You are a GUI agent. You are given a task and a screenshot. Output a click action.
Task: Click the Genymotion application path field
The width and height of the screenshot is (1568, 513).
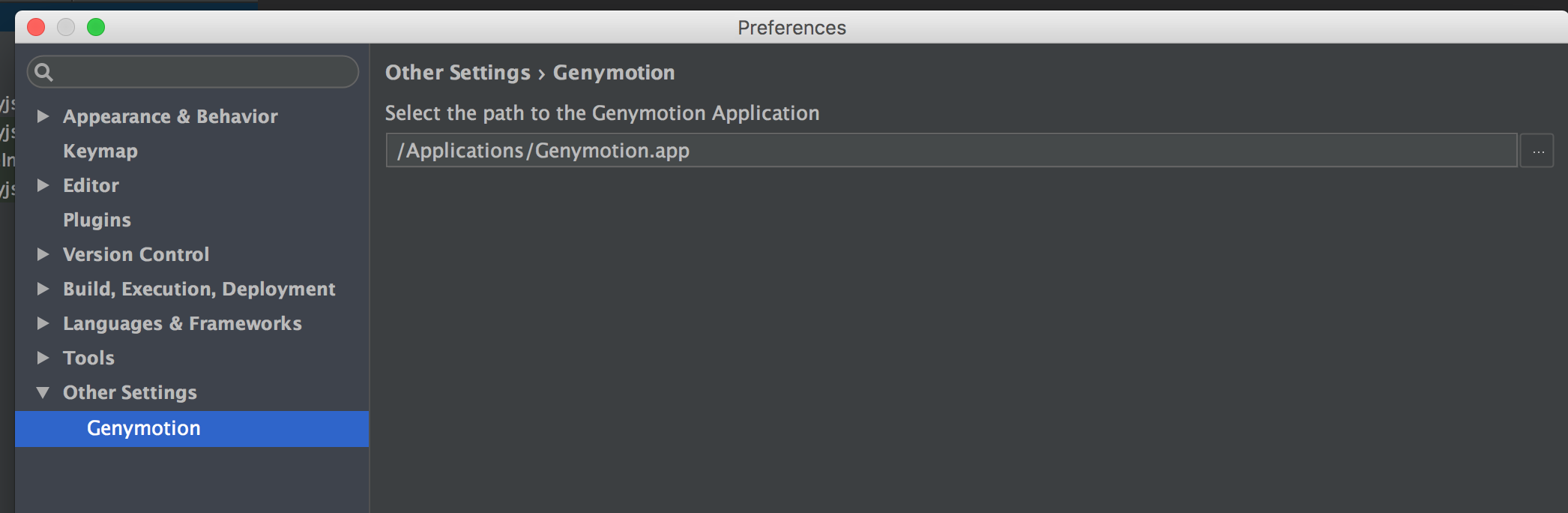950,151
